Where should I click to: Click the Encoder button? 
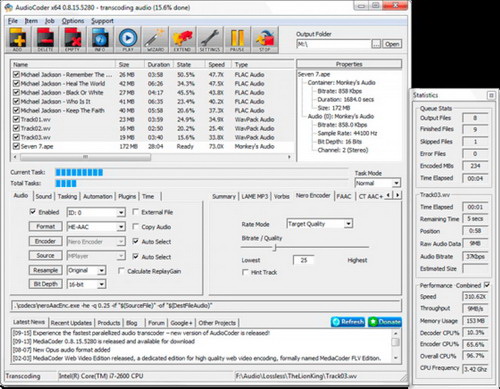pos(45,241)
